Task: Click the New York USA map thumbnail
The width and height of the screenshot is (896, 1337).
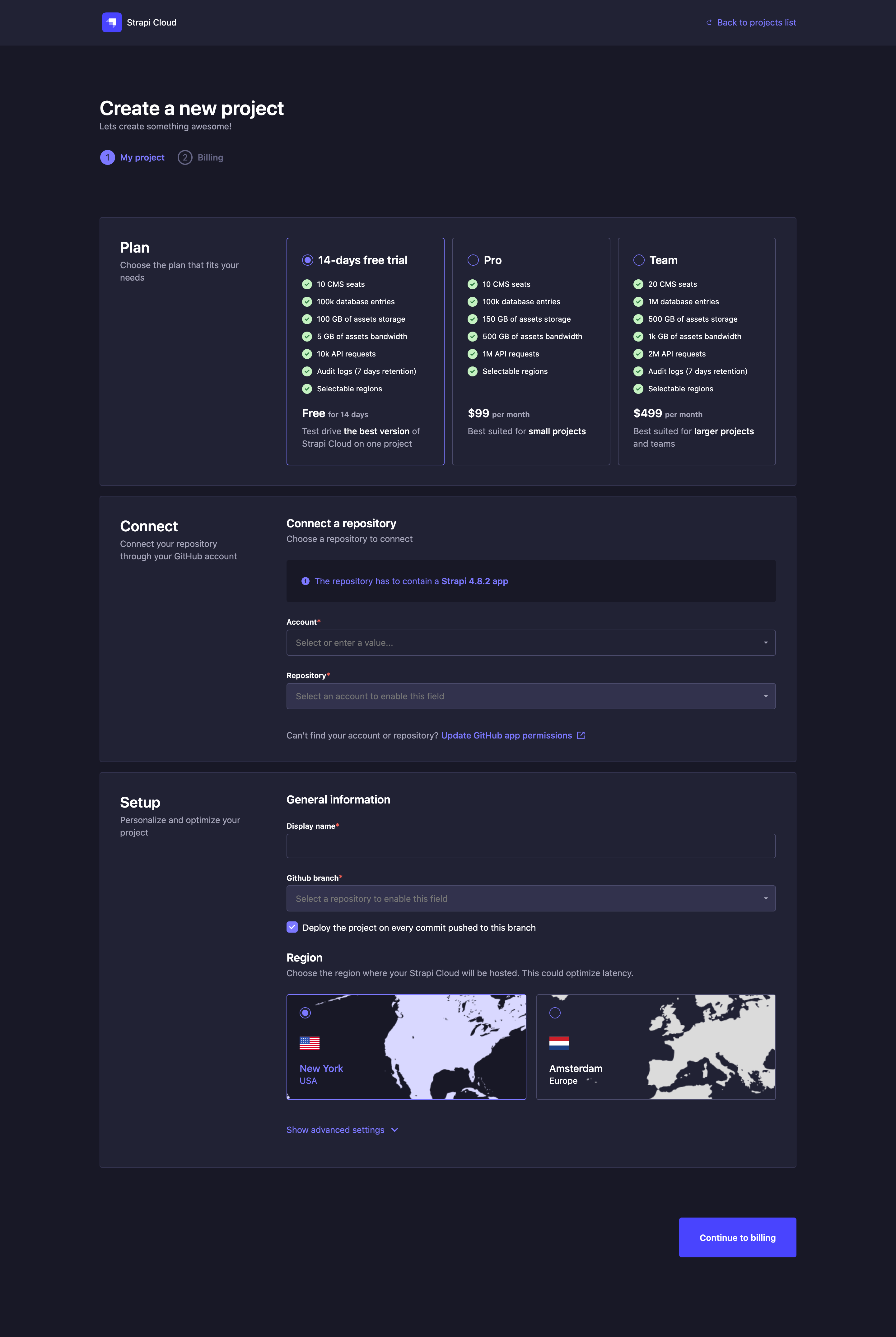Action: [406, 1047]
